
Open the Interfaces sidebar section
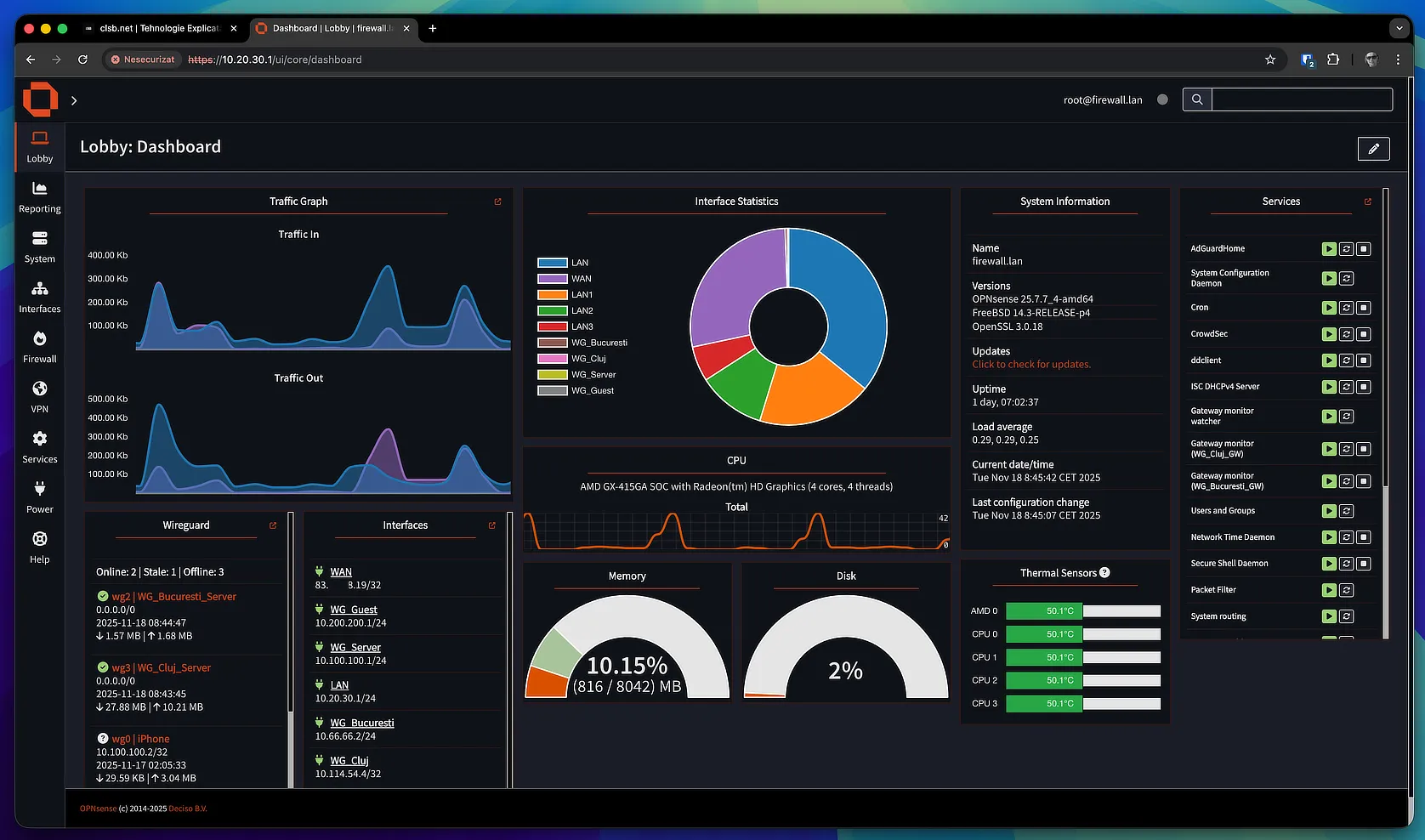coord(39,296)
